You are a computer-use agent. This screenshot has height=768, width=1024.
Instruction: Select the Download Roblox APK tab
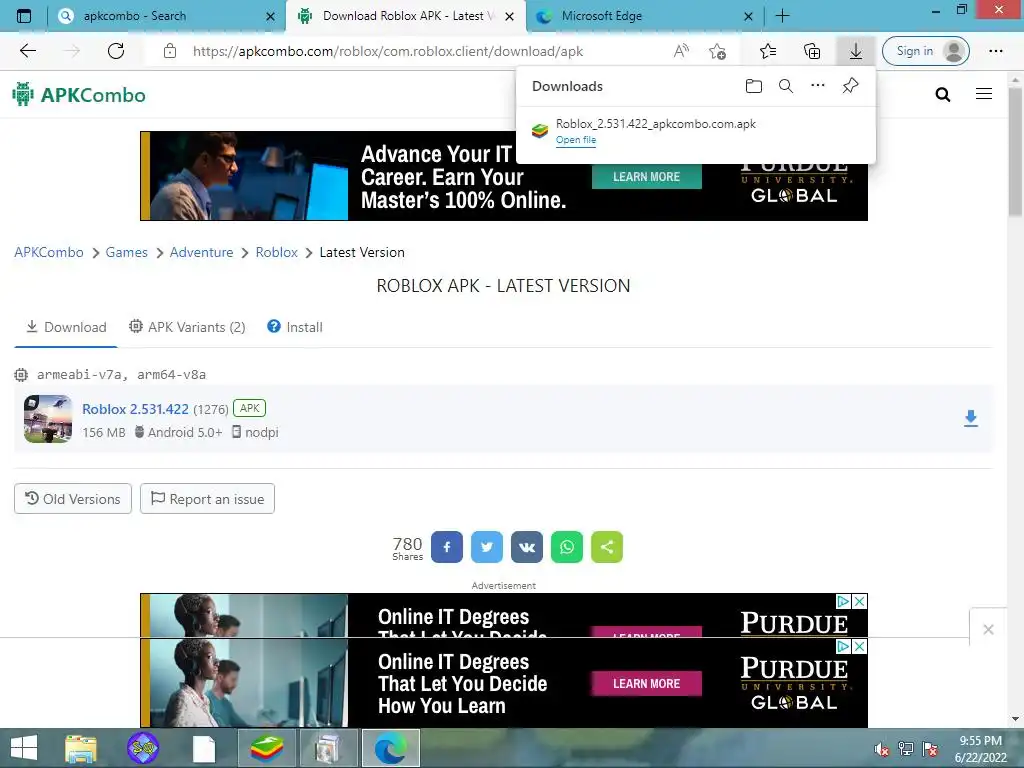click(405, 16)
